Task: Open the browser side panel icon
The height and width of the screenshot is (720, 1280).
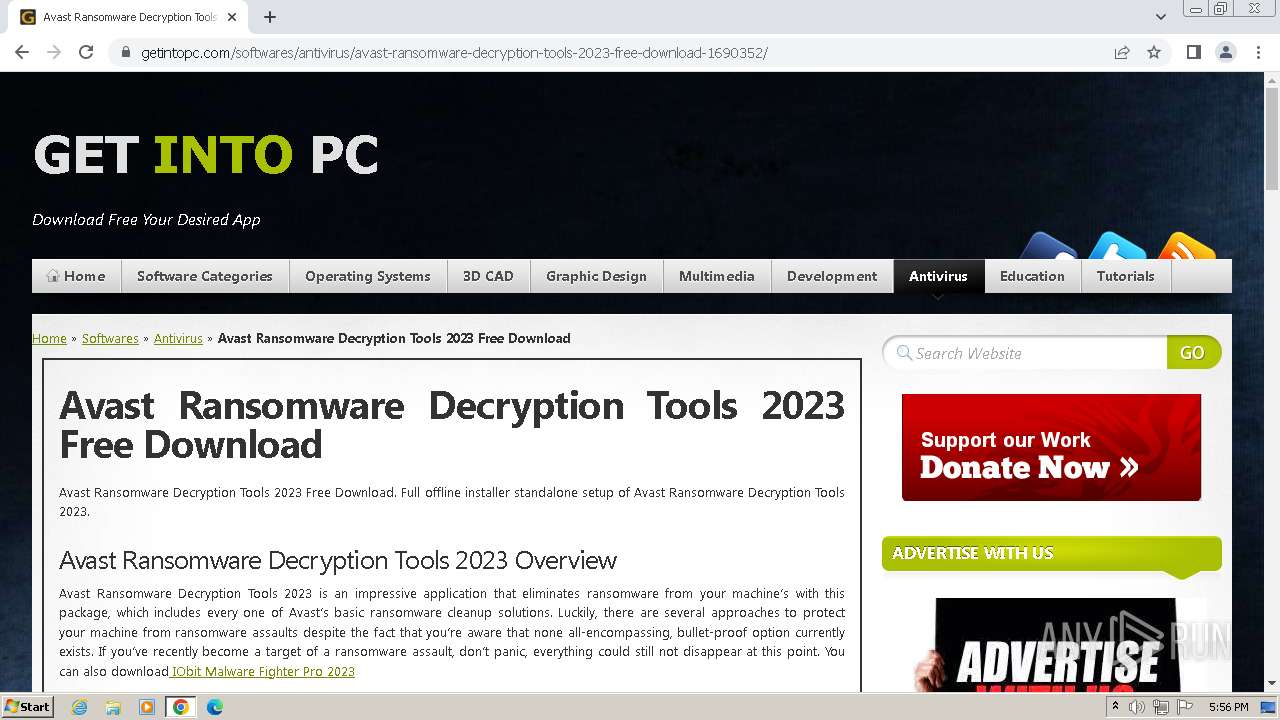Action: pyautogui.click(x=1193, y=52)
